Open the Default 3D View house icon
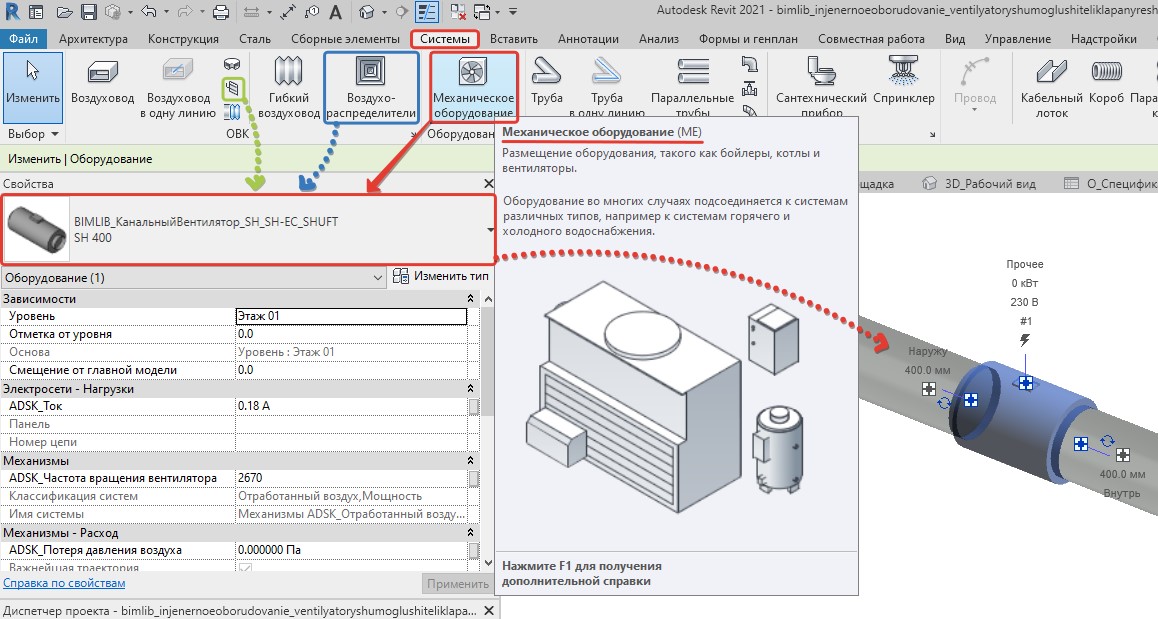 pos(367,12)
